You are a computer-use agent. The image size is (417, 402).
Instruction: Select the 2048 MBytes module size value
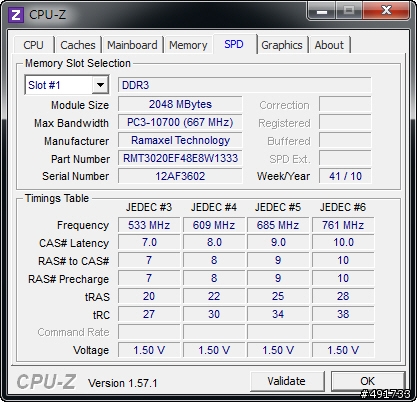point(180,104)
